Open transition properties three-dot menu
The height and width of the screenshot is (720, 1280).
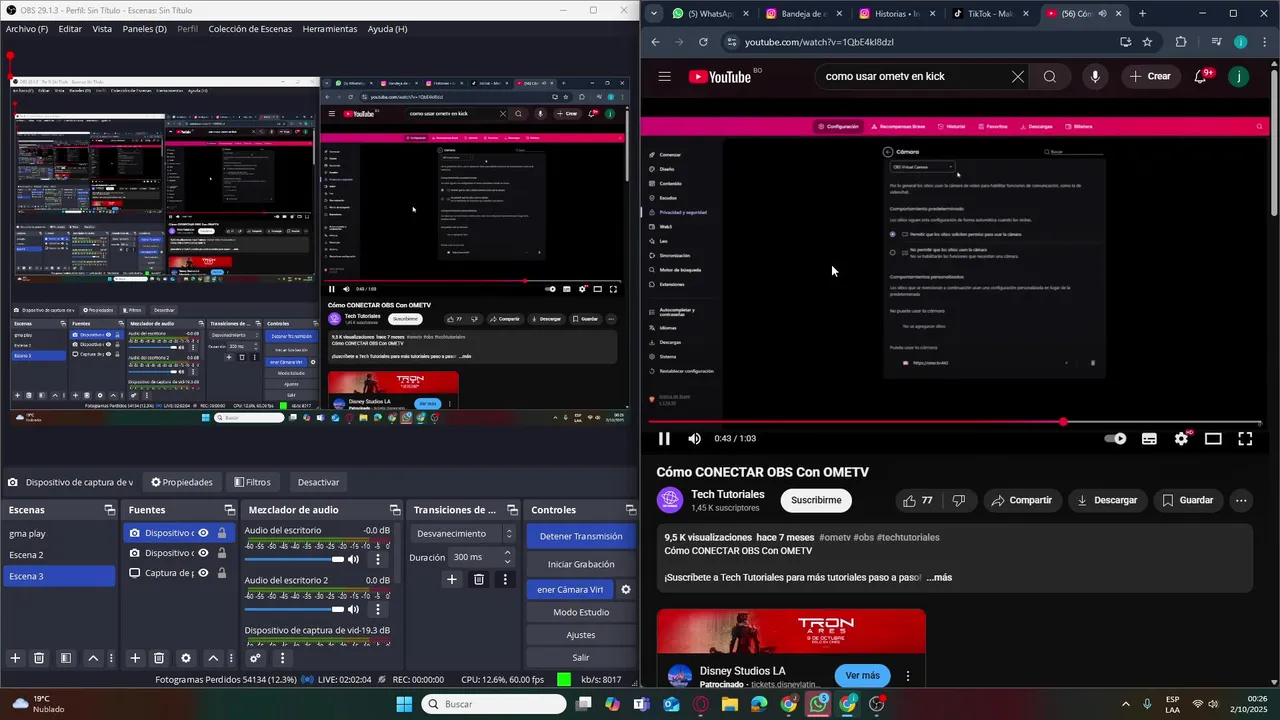pyautogui.click(x=504, y=579)
